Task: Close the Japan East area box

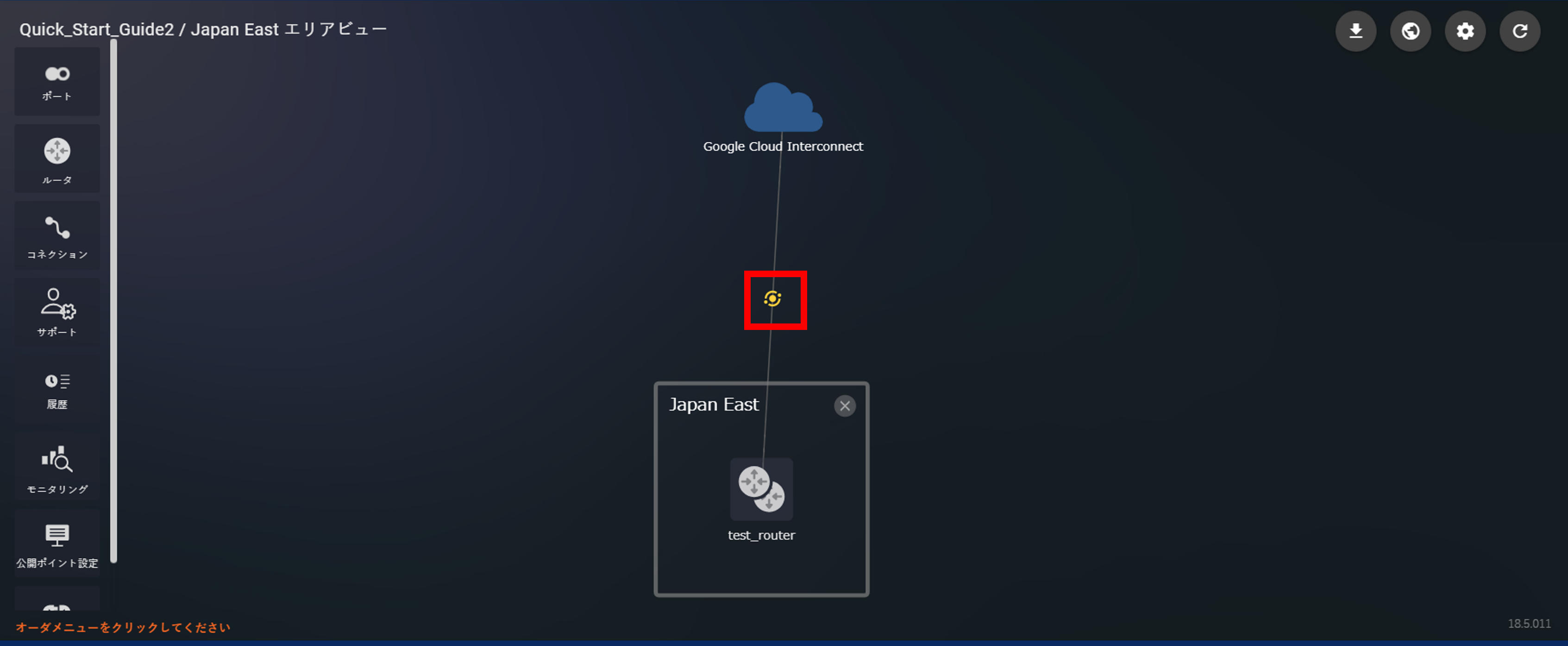Action: [x=845, y=405]
